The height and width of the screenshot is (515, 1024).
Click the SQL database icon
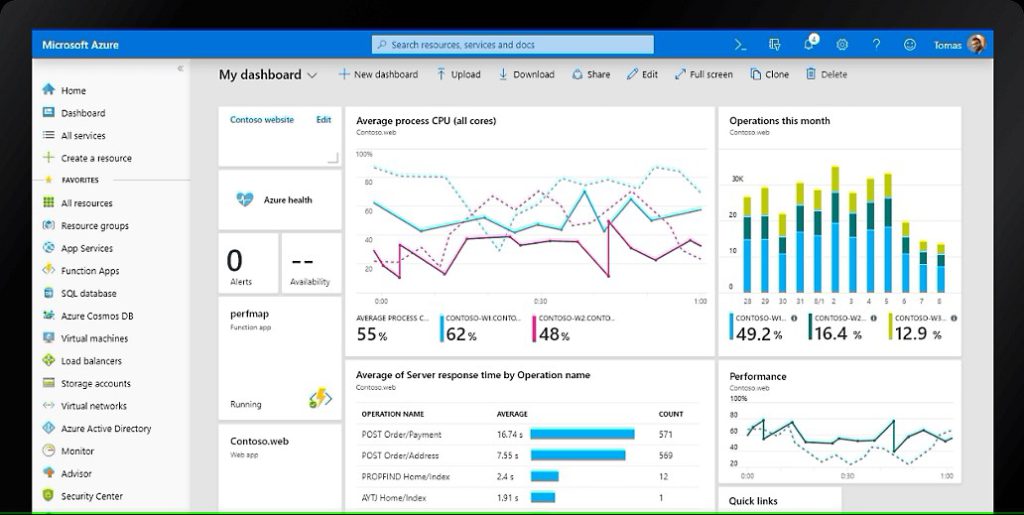[x=48, y=293]
